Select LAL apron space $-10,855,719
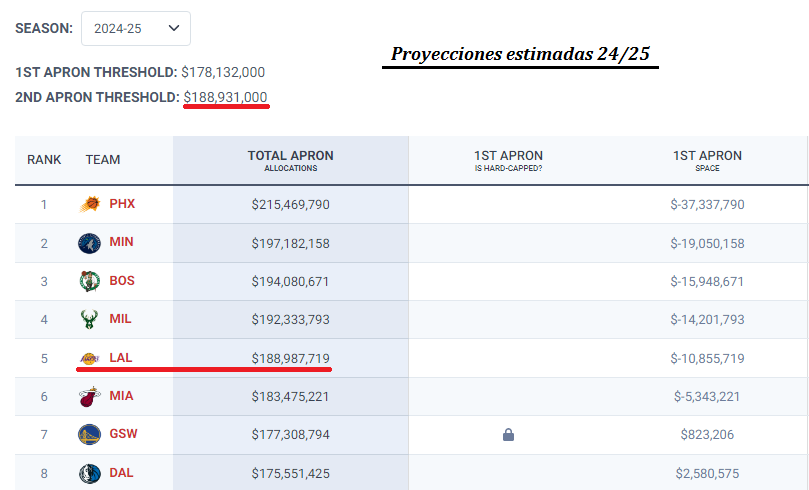 707,358
